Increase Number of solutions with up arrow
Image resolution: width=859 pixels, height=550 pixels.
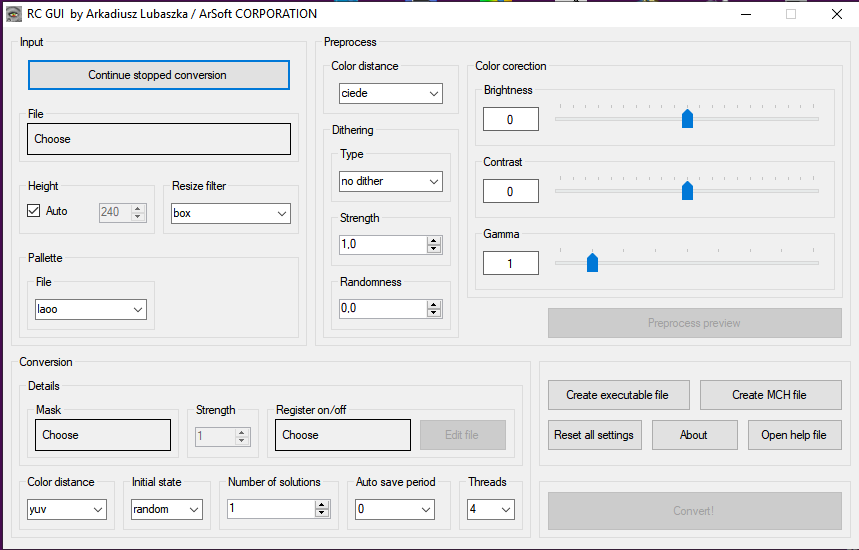[x=322, y=505]
